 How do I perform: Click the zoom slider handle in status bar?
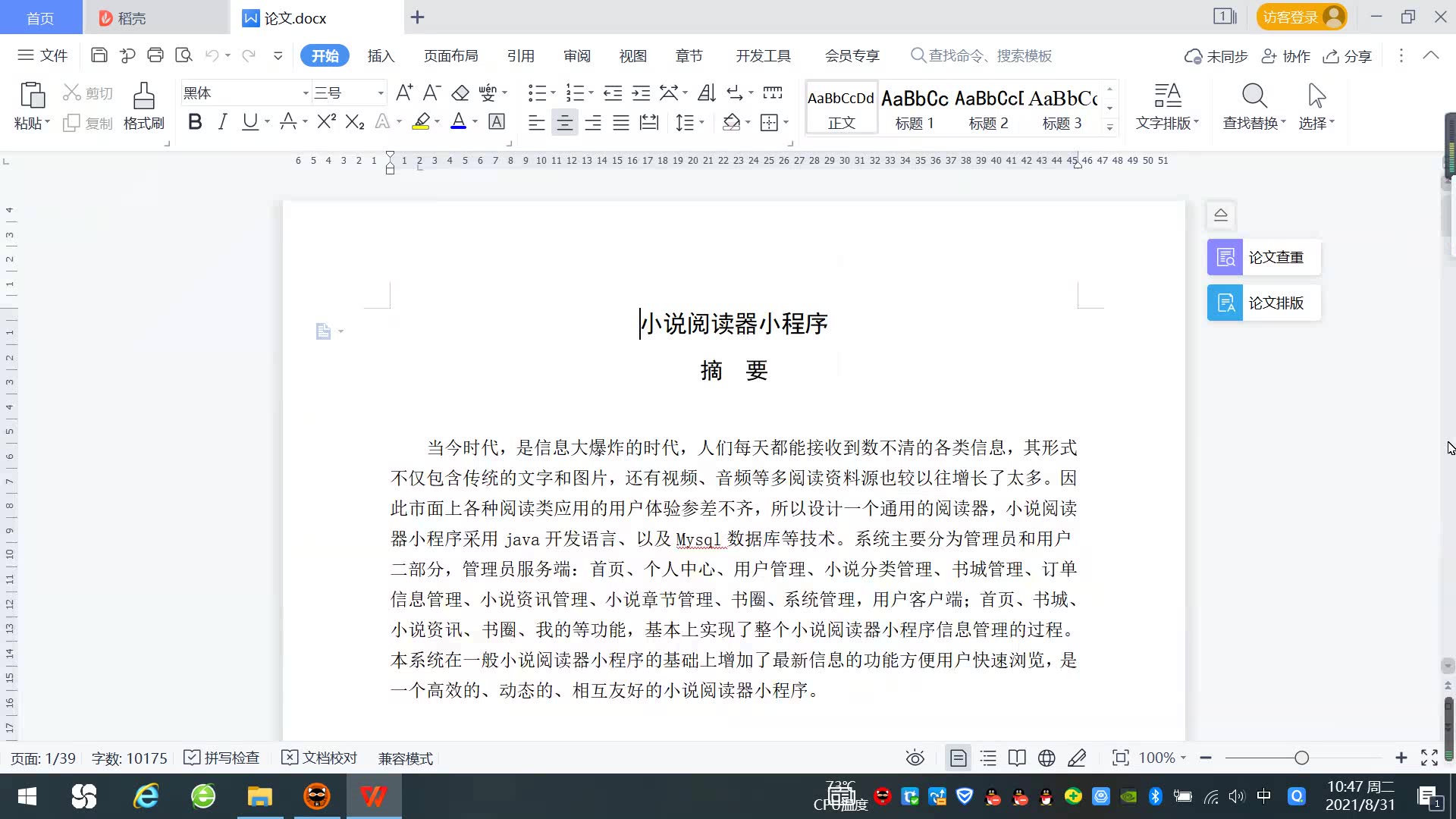pos(1301,758)
